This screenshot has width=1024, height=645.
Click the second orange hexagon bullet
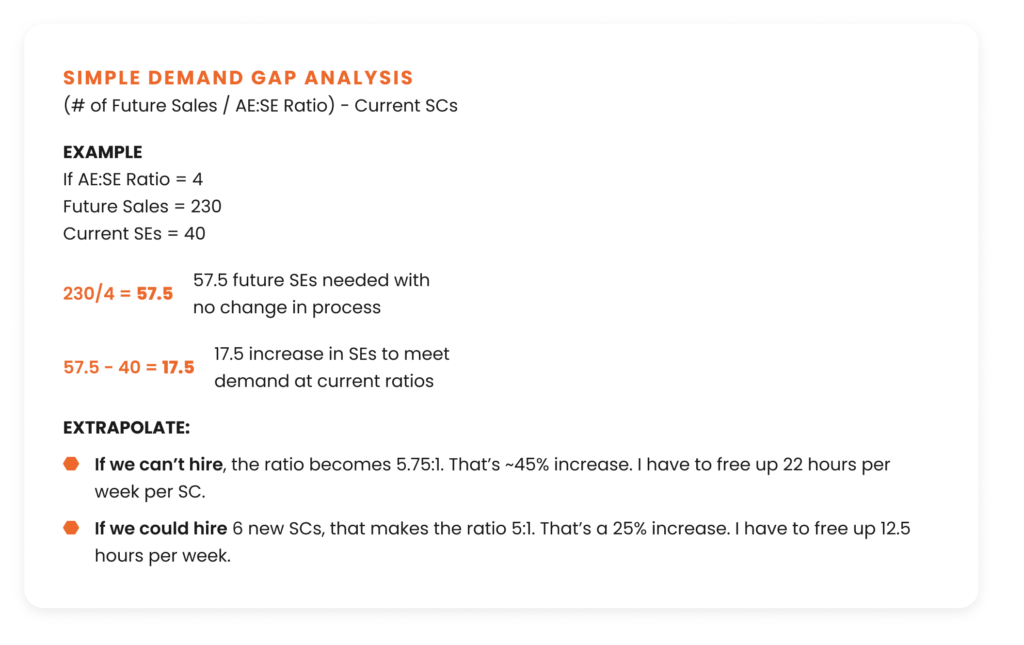click(x=71, y=527)
